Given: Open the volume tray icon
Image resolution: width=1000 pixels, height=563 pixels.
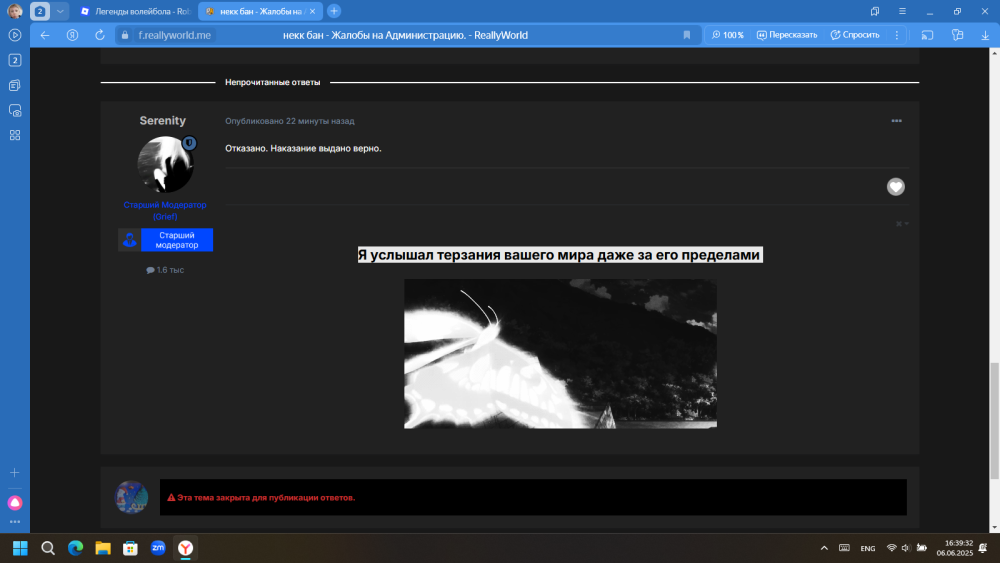Looking at the screenshot, I should 906,548.
